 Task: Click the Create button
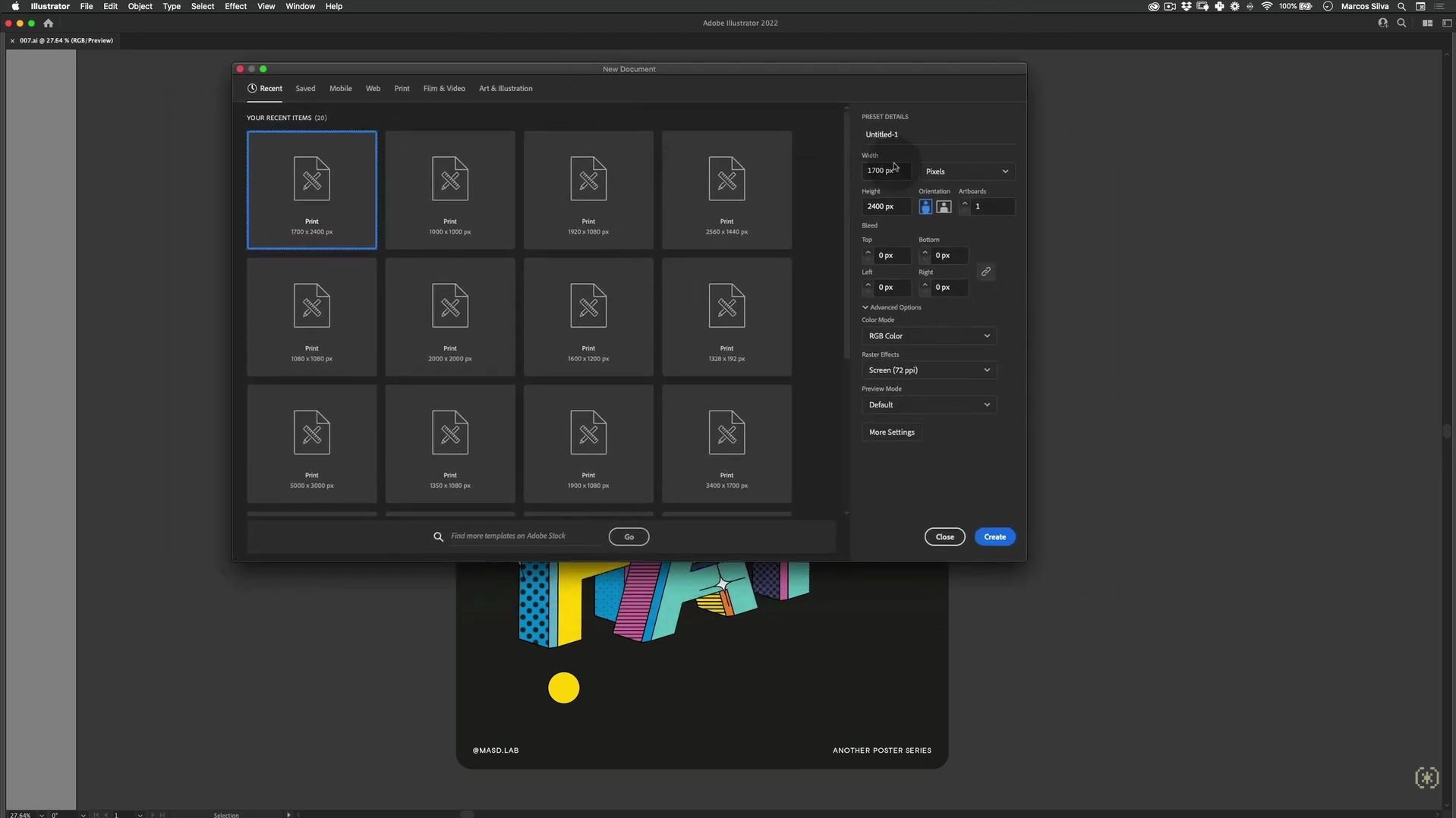[x=994, y=537]
